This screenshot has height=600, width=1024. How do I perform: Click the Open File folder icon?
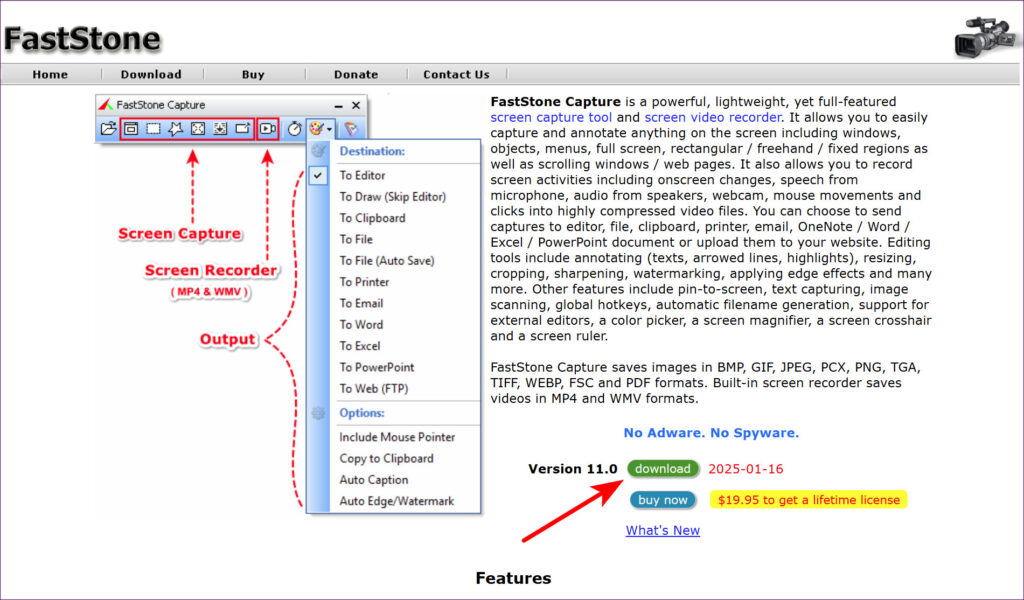(x=108, y=129)
